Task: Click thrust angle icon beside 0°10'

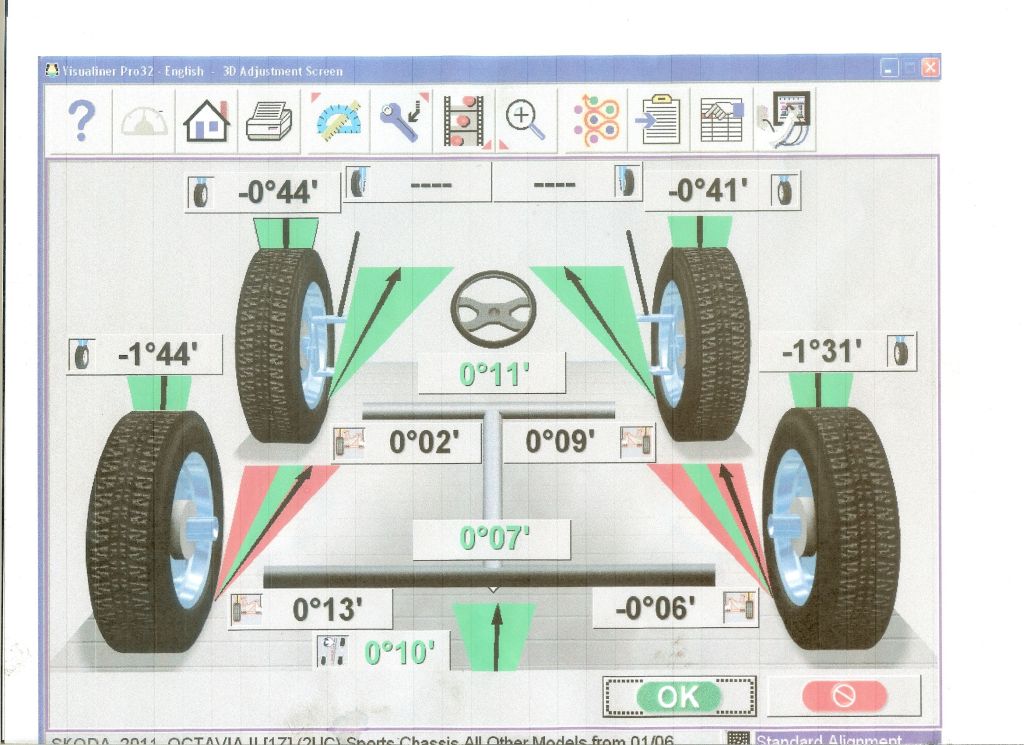Action: [x=332, y=650]
